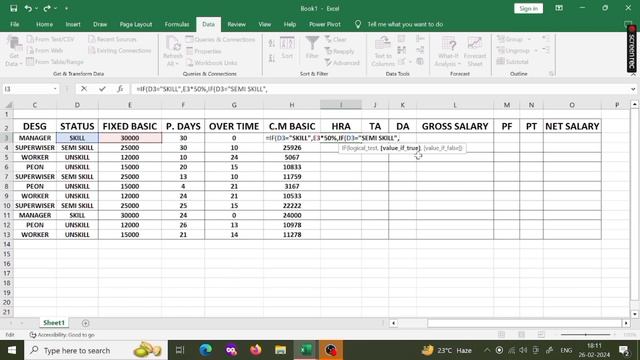Sort A to Z ascending
The height and width of the screenshot is (360, 640).
(x=271, y=43)
